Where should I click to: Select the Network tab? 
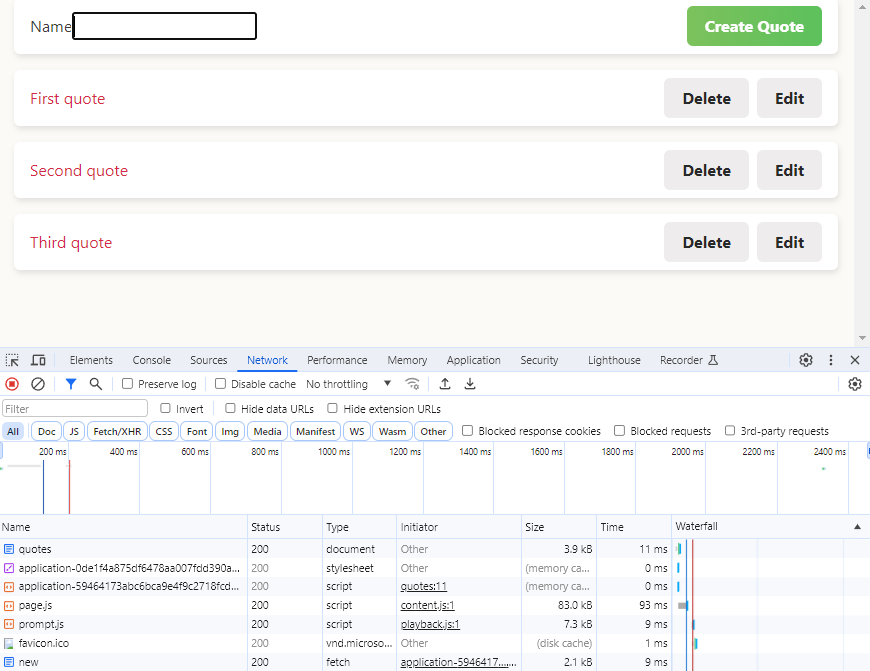pyautogui.click(x=267, y=360)
